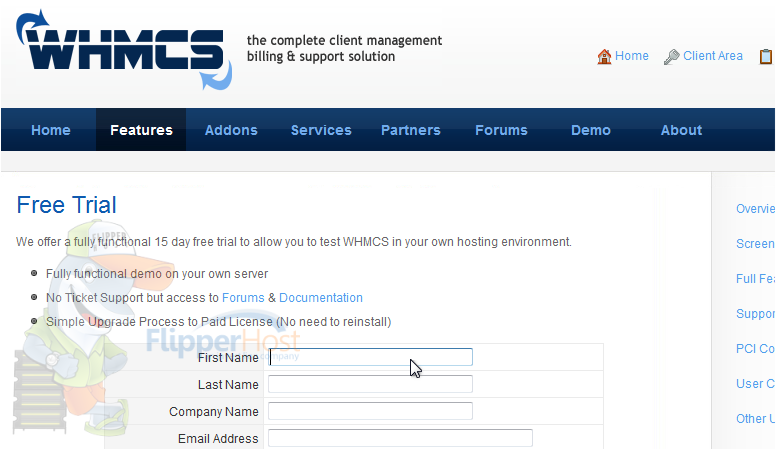Click the clipboard icon after Client Area

[x=767, y=56]
